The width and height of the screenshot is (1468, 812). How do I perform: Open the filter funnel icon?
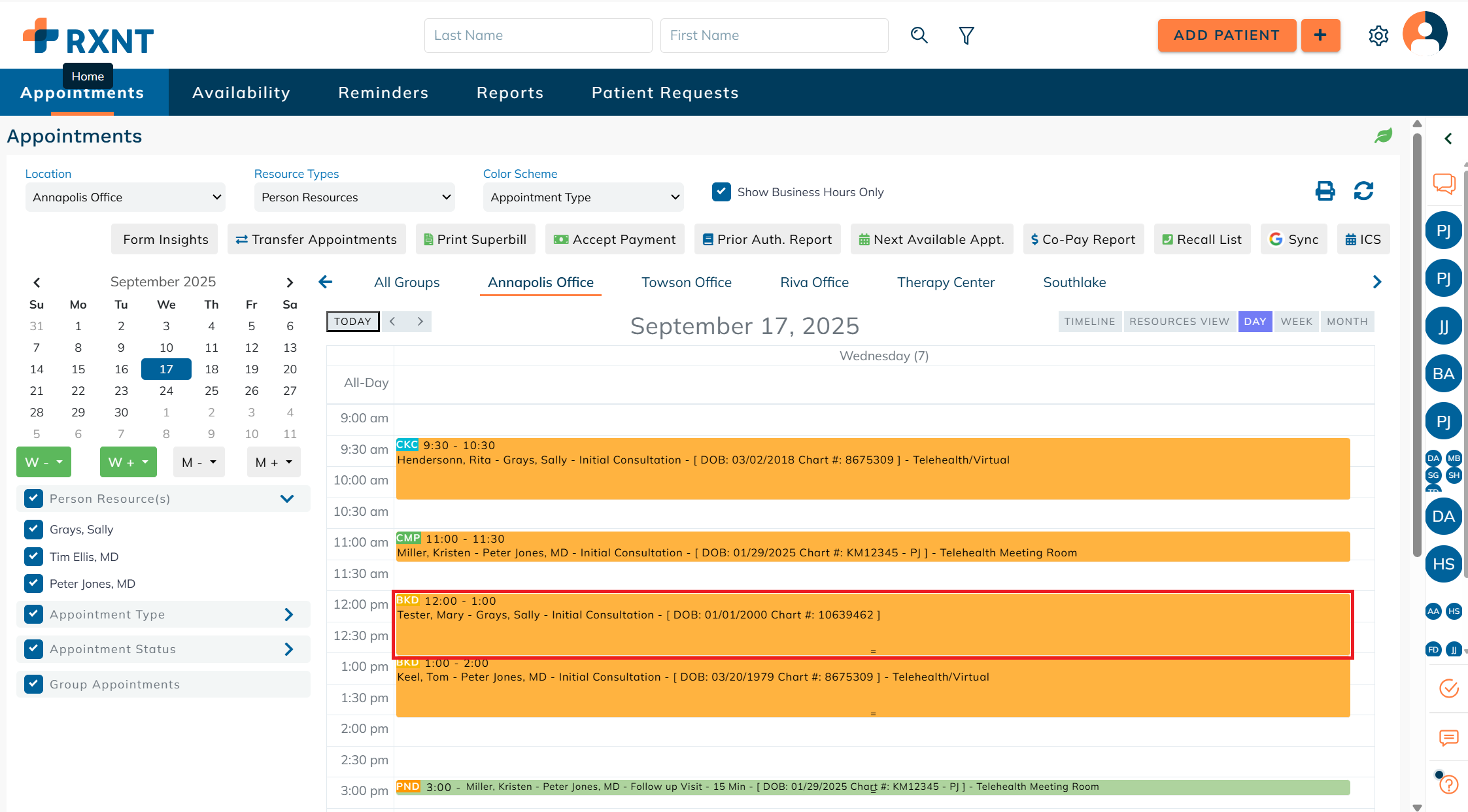pyautogui.click(x=966, y=35)
